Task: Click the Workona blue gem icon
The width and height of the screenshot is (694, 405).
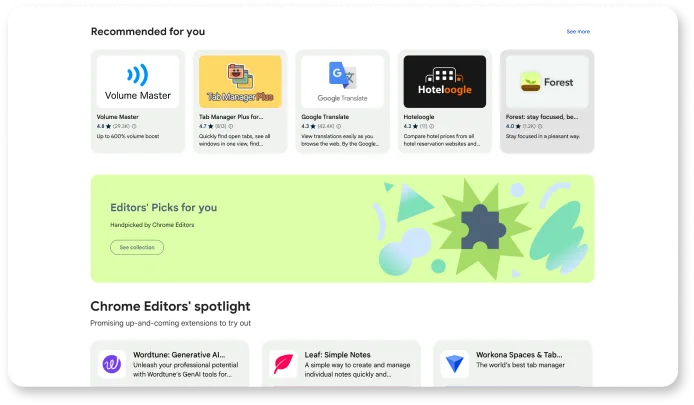Action: [x=455, y=364]
